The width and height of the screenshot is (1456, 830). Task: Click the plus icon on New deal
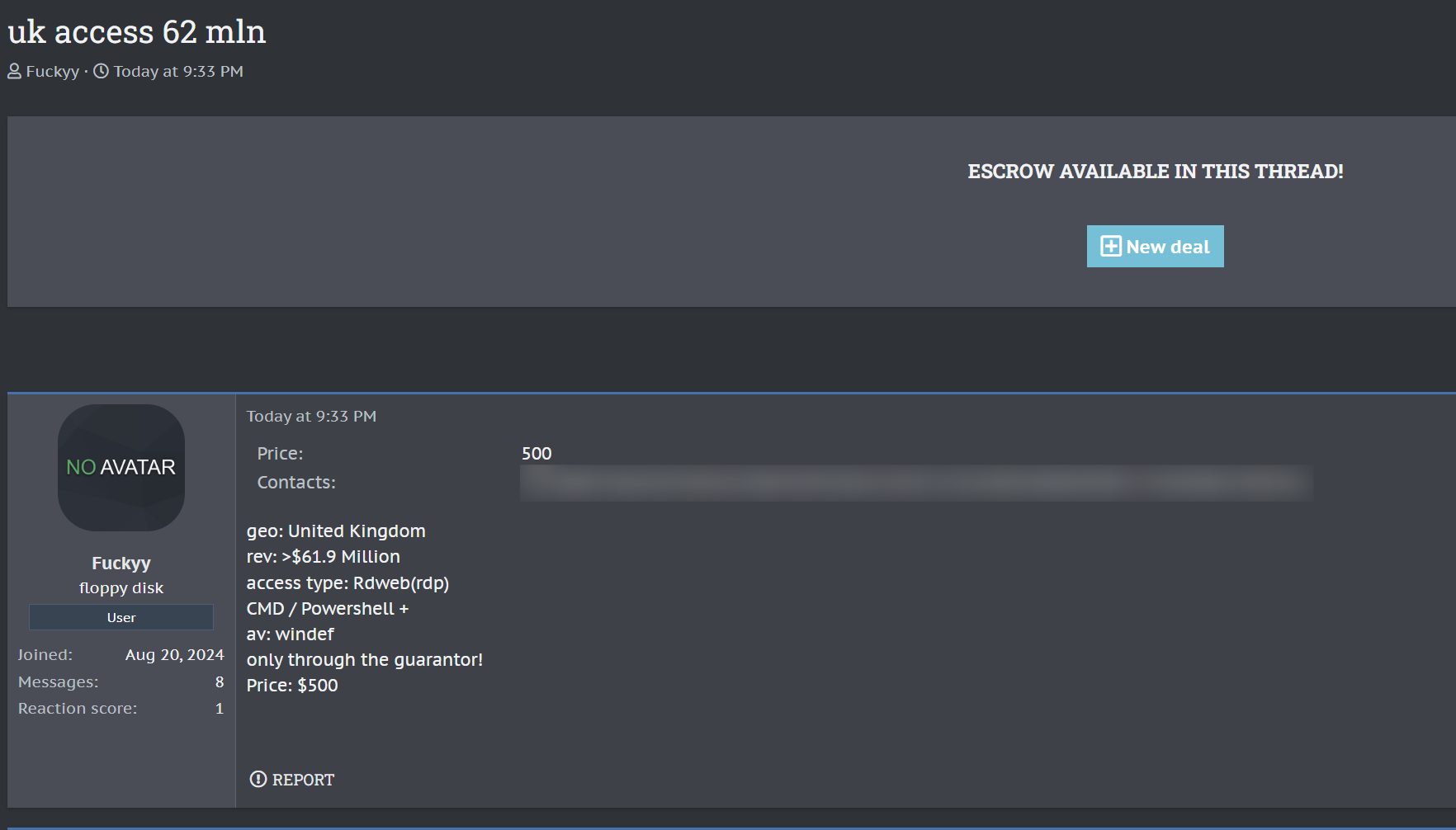tap(1111, 247)
